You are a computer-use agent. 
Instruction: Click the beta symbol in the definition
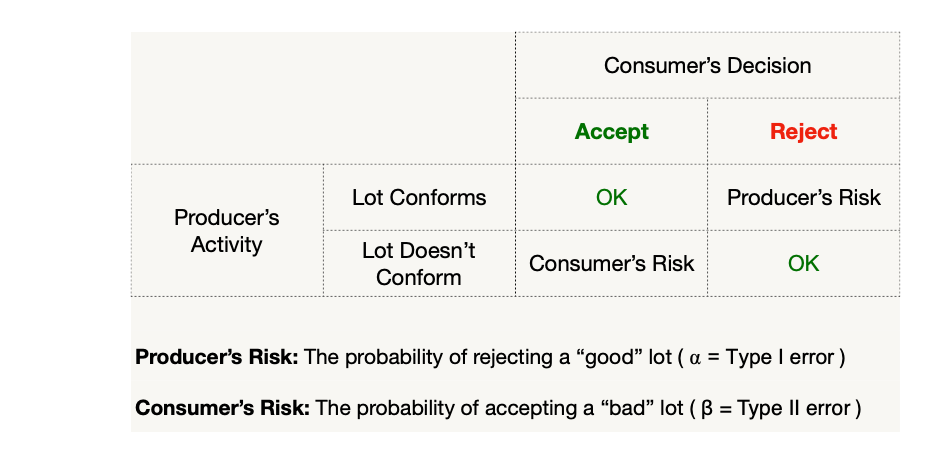click(x=706, y=409)
